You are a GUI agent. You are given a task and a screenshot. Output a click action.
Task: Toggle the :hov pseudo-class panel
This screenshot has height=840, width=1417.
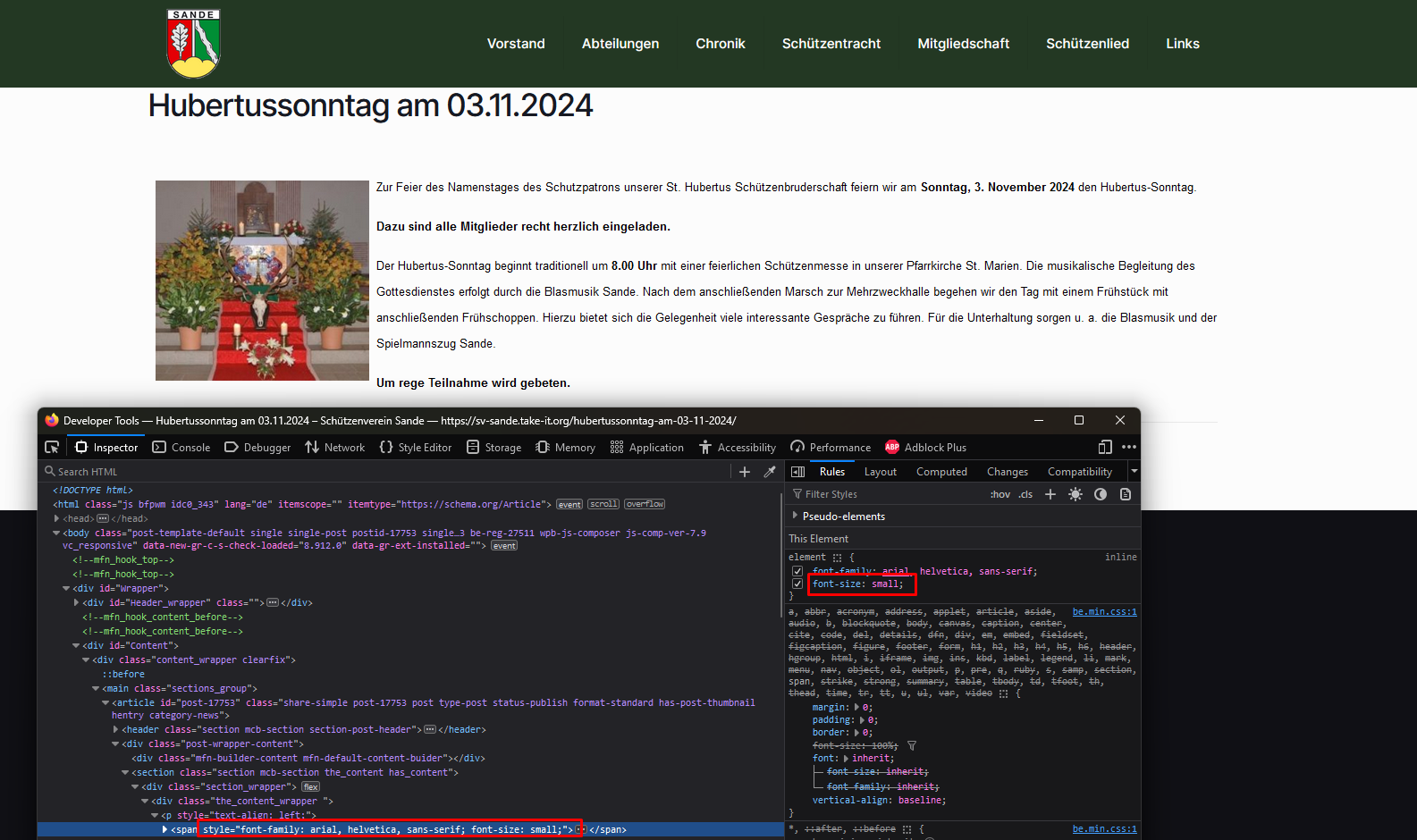pos(1000,494)
